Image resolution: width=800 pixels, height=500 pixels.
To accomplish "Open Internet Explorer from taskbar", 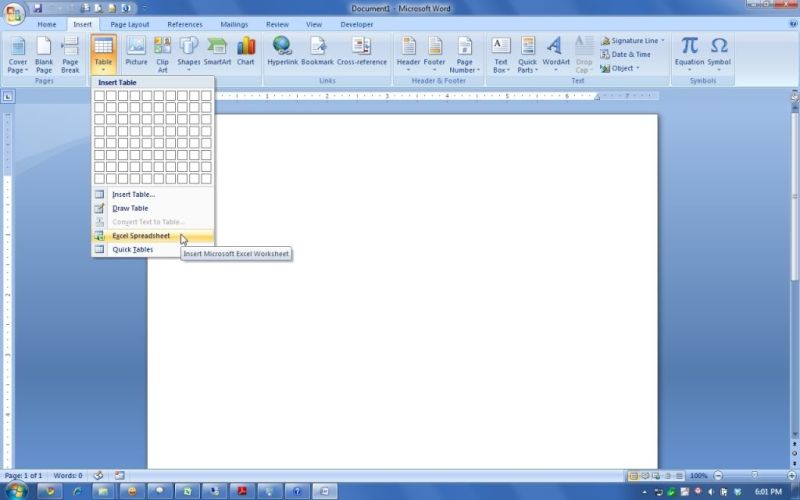I will [77, 491].
